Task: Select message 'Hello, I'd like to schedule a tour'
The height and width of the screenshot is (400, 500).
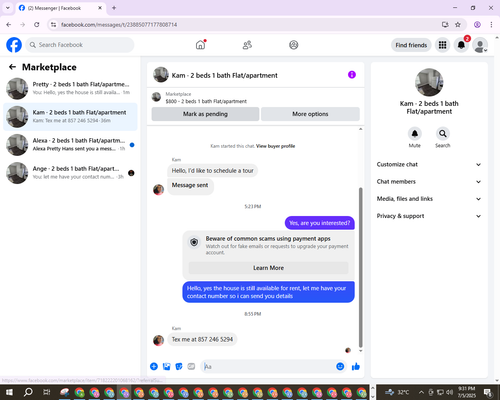Action: pyautogui.click(x=212, y=171)
